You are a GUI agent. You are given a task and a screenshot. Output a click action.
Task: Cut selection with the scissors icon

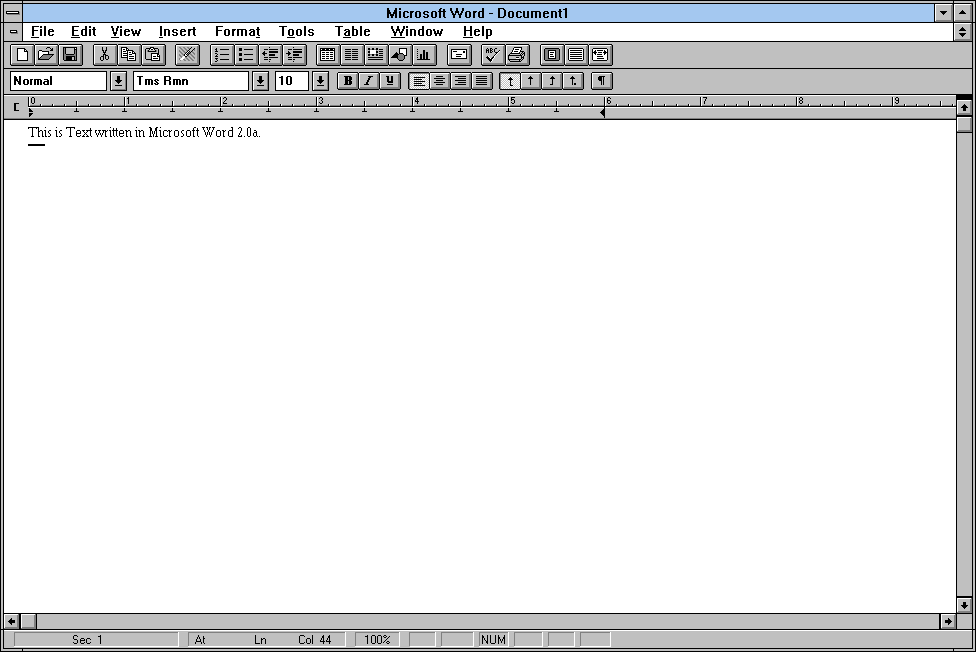pos(105,55)
